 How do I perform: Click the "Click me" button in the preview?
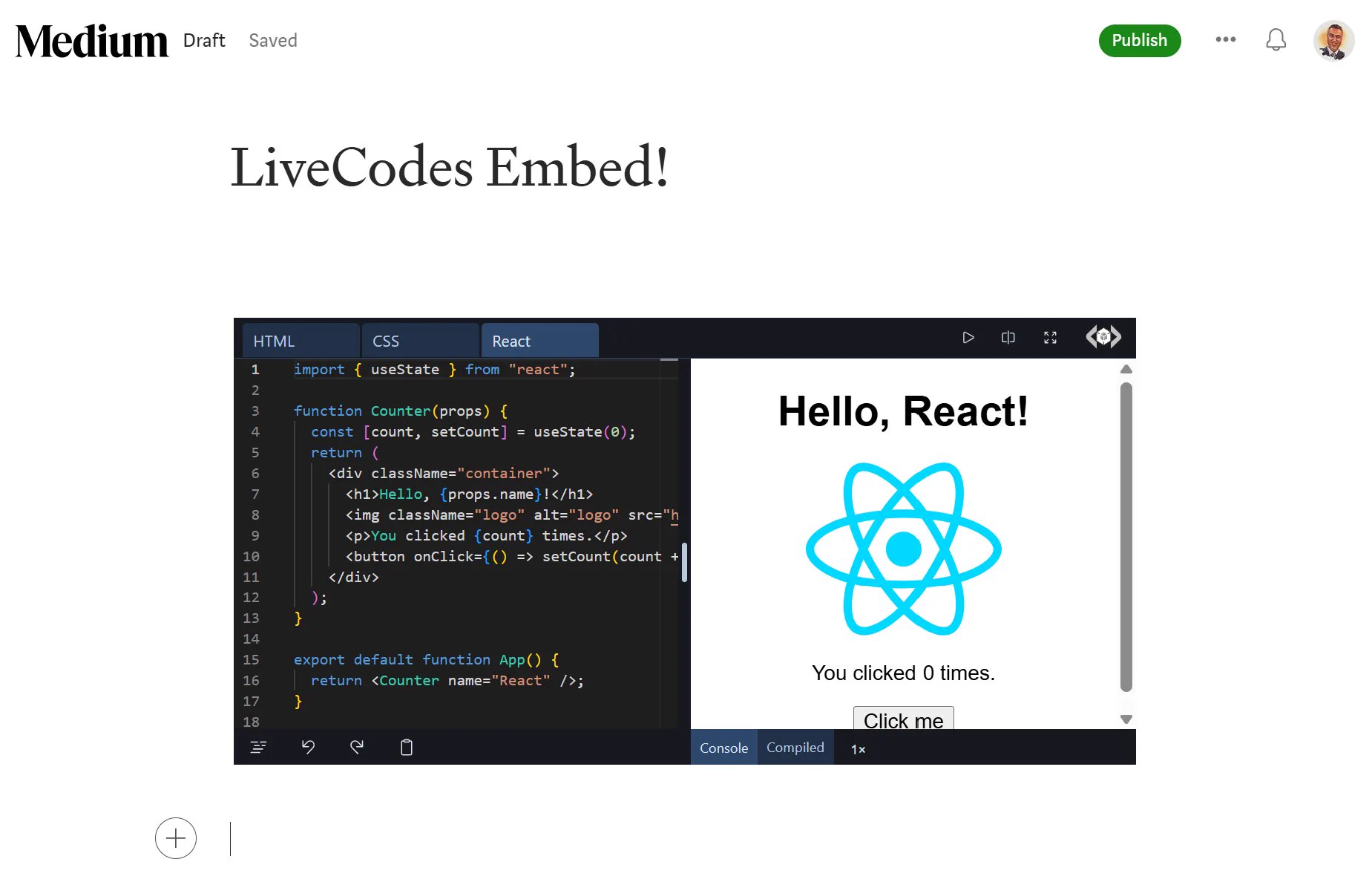click(x=903, y=719)
